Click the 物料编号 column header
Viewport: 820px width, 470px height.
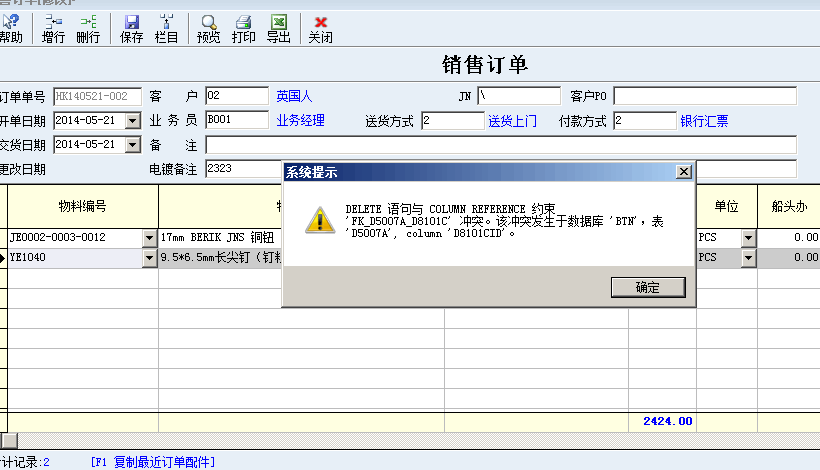click(x=83, y=207)
